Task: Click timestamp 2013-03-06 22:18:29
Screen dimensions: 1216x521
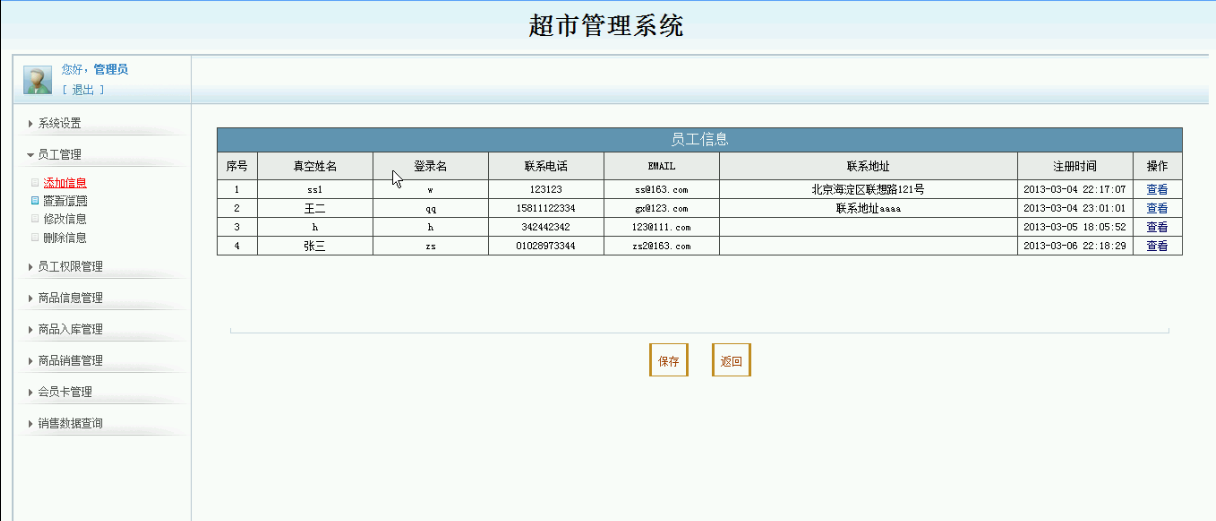Action: coord(1075,246)
